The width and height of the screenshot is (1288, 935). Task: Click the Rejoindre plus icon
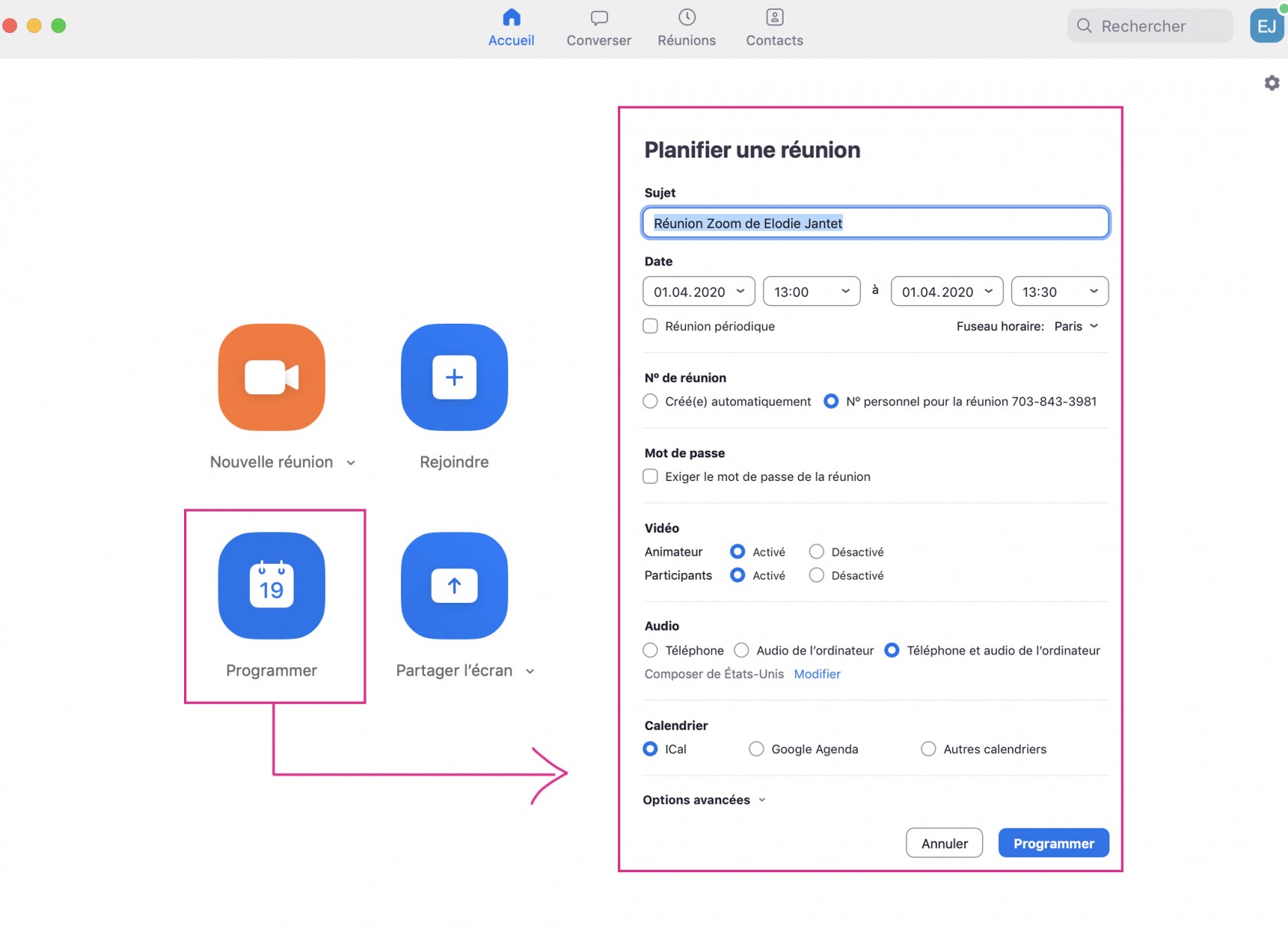click(x=454, y=377)
